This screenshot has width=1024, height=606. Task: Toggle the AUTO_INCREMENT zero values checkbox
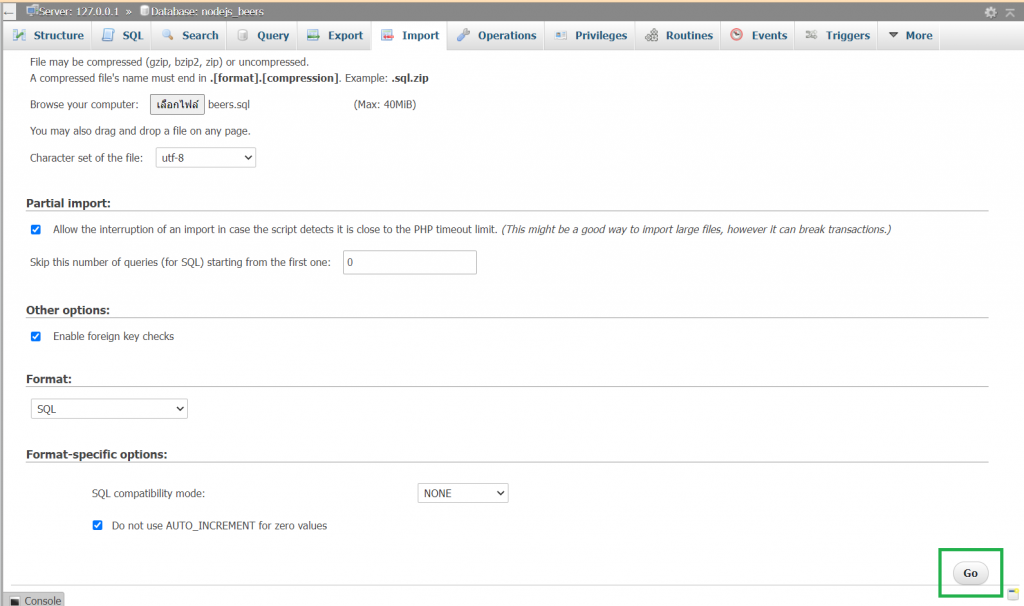pyautogui.click(x=97, y=525)
